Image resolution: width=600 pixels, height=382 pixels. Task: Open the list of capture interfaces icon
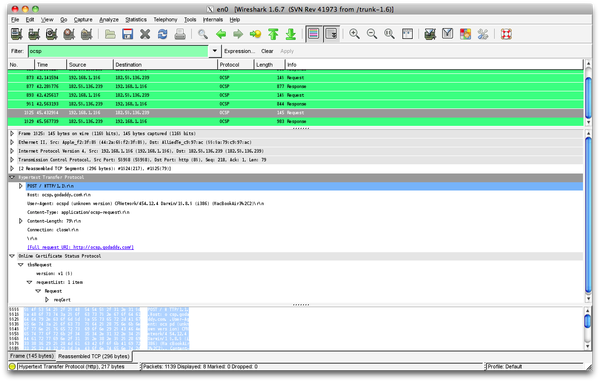click(x=16, y=34)
